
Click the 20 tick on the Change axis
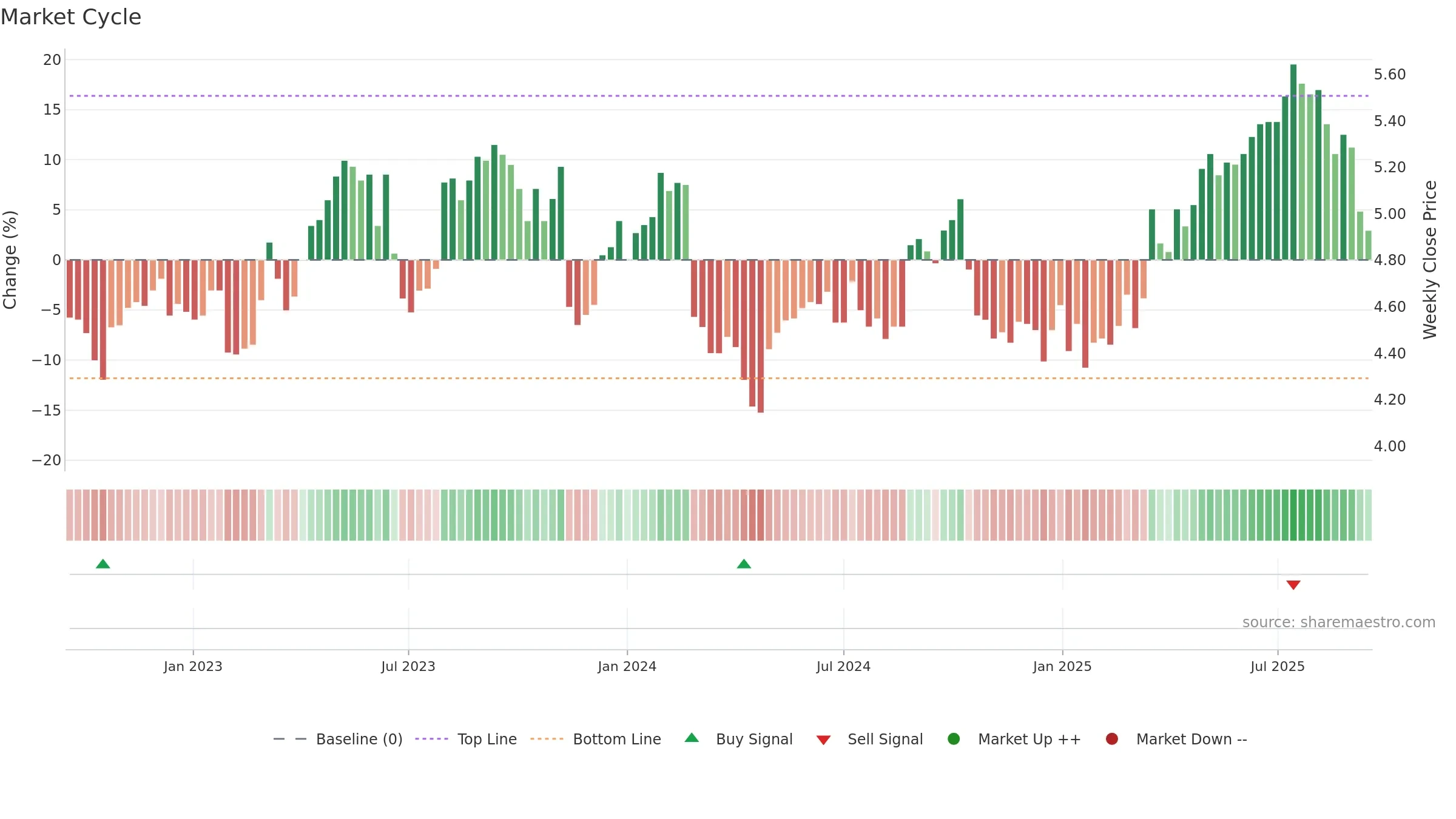[x=52, y=59]
